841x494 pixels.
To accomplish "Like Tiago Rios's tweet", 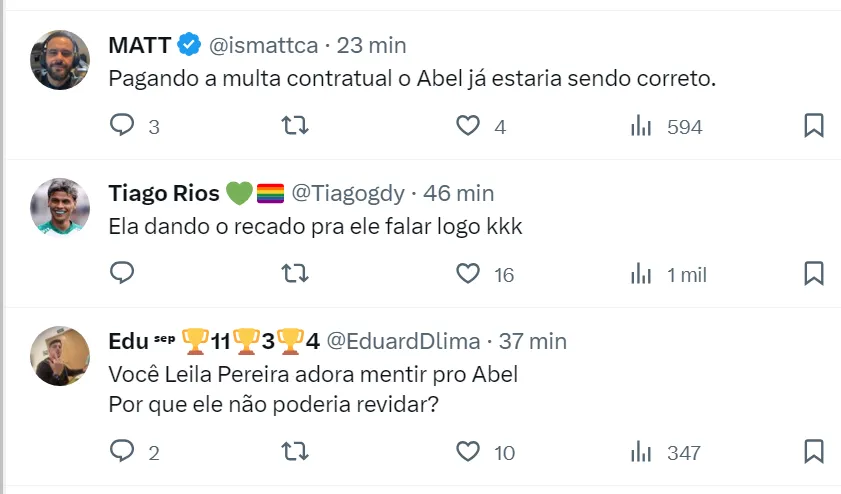I will [468, 273].
